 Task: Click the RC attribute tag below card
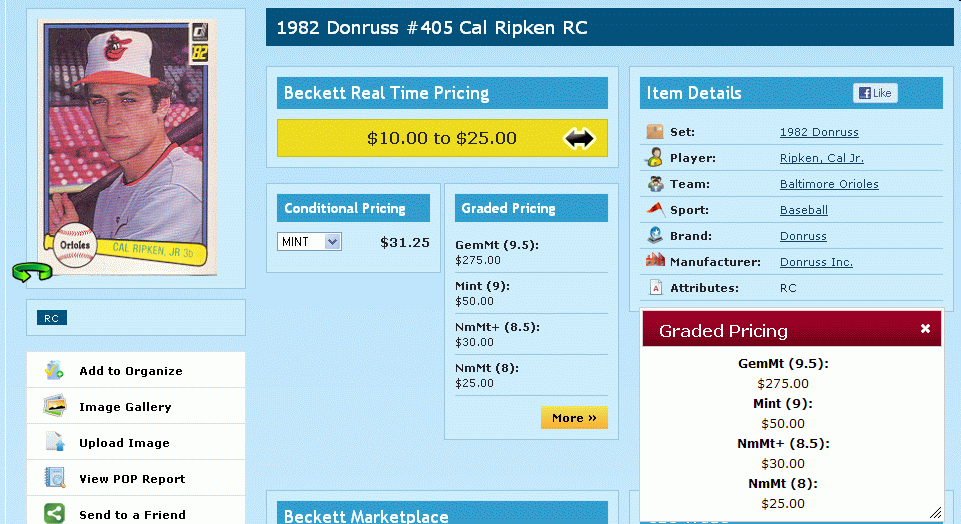tap(51, 318)
